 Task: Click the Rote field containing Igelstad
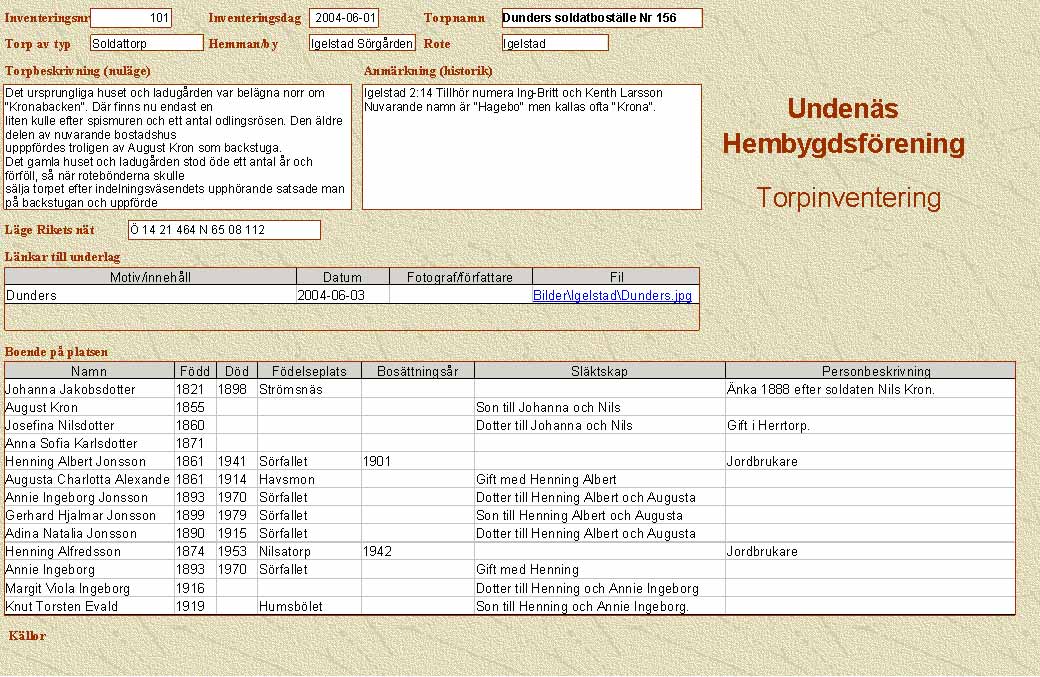click(555, 43)
